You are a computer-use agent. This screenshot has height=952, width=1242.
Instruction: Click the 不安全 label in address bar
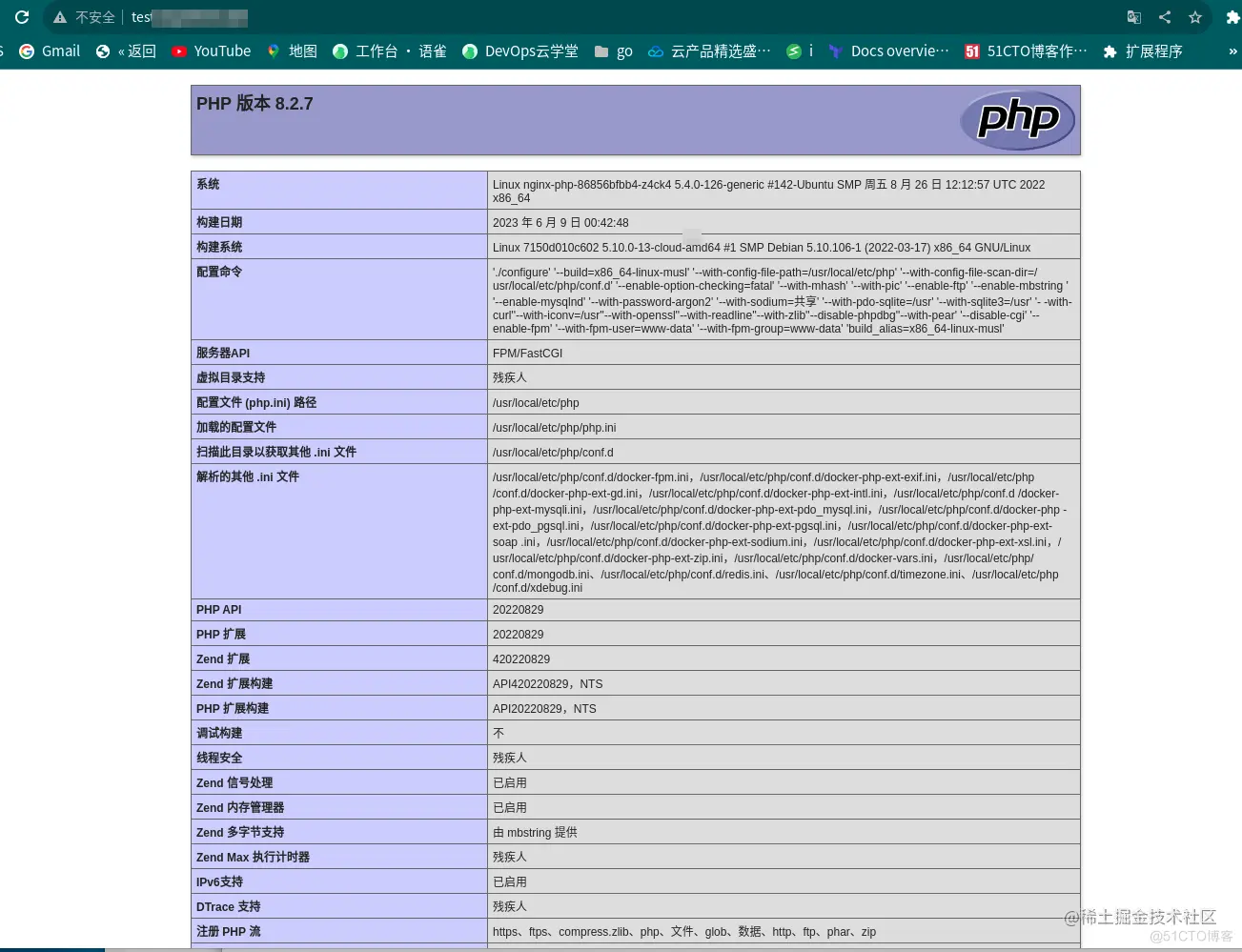(x=95, y=17)
